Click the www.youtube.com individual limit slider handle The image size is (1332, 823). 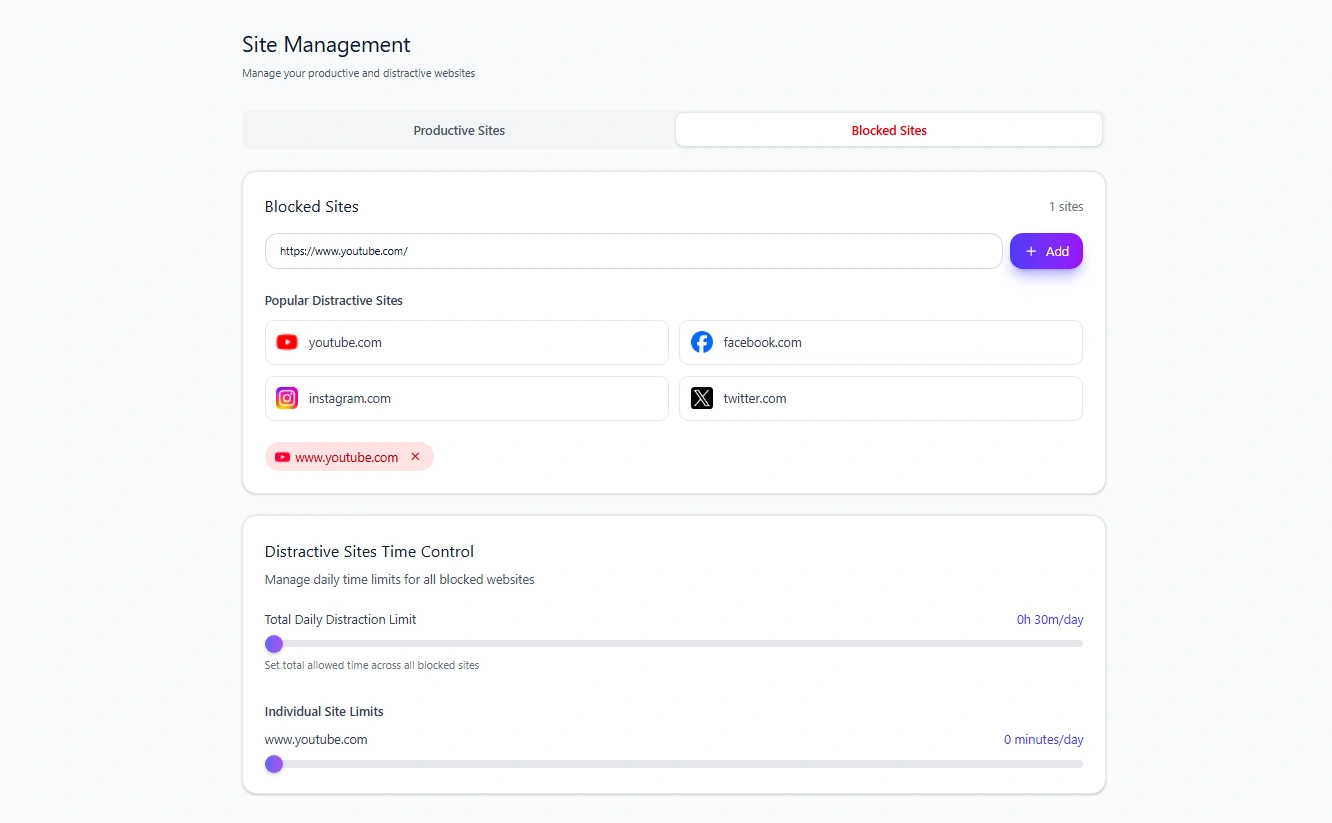click(274, 764)
